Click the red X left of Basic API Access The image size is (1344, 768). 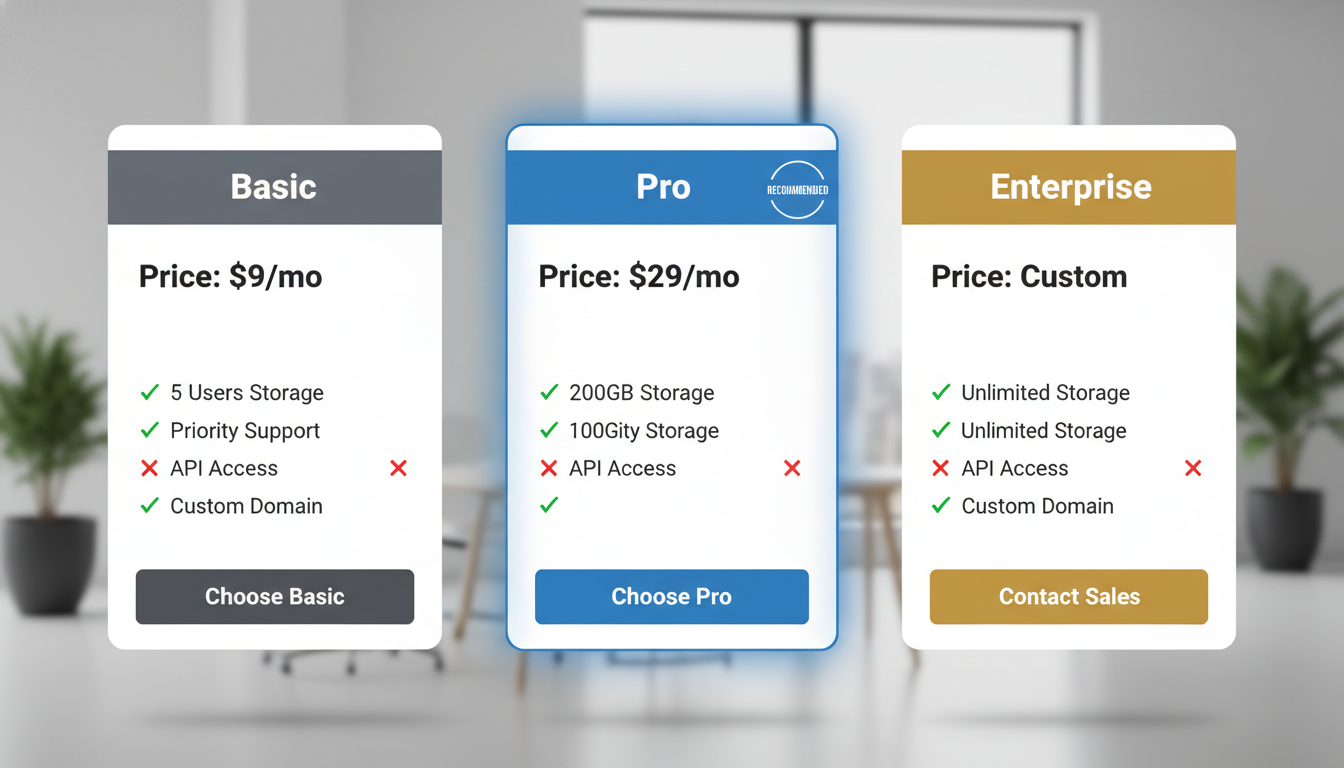coord(150,468)
